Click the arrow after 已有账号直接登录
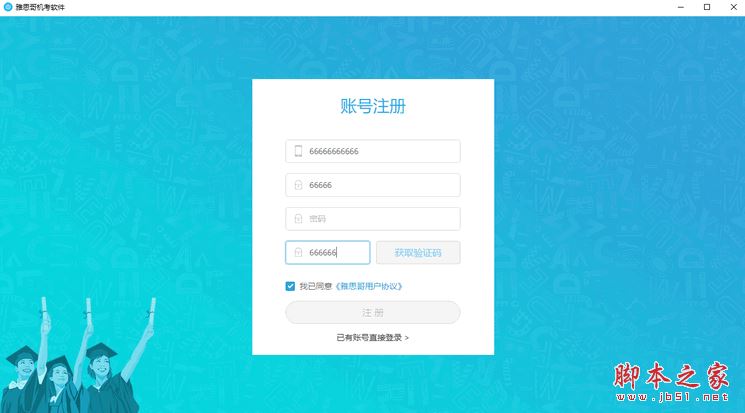Image resolution: width=745 pixels, height=413 pixels. (407, 338)
